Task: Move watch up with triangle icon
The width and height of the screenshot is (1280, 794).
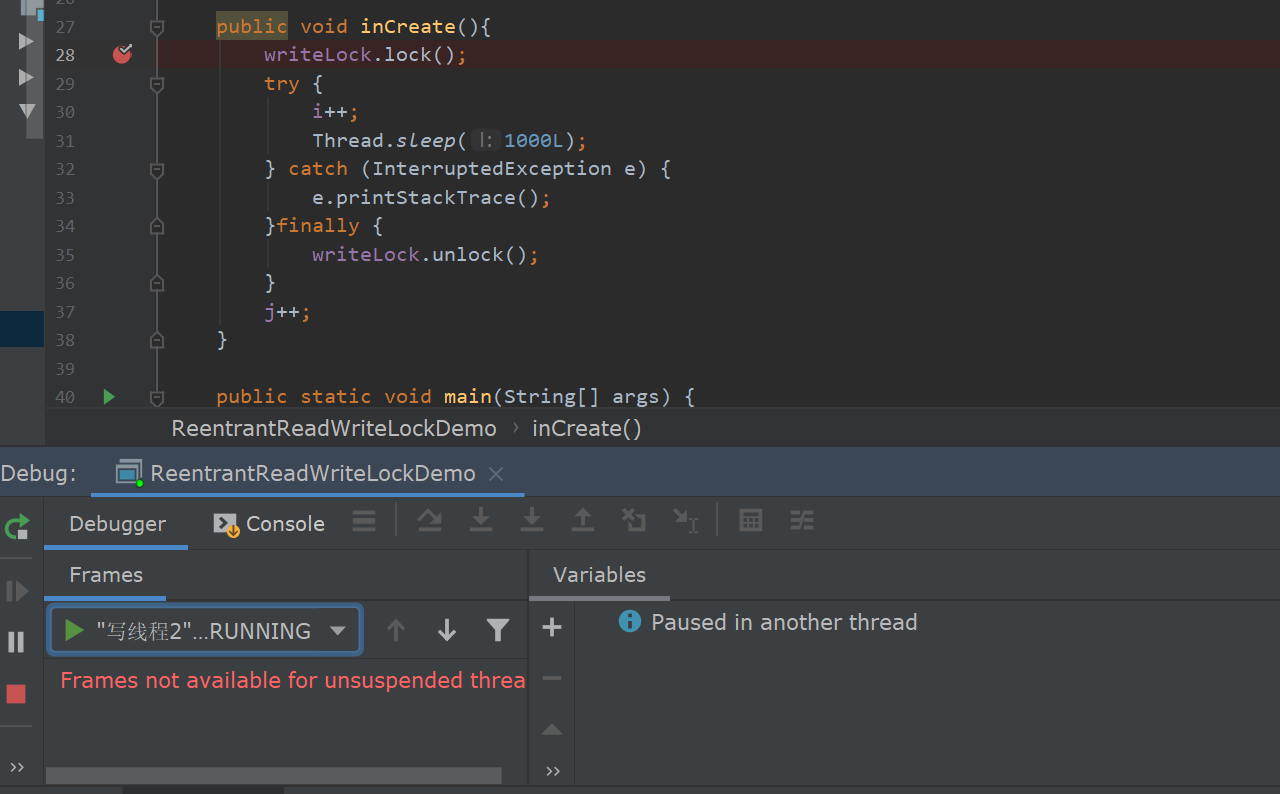Action: [552, 730]
